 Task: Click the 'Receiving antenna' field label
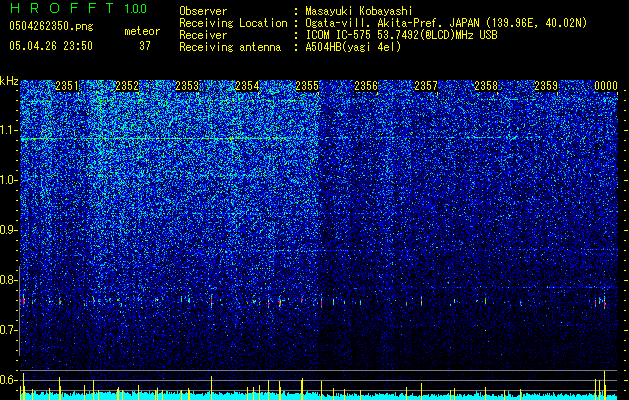[230, 47]
